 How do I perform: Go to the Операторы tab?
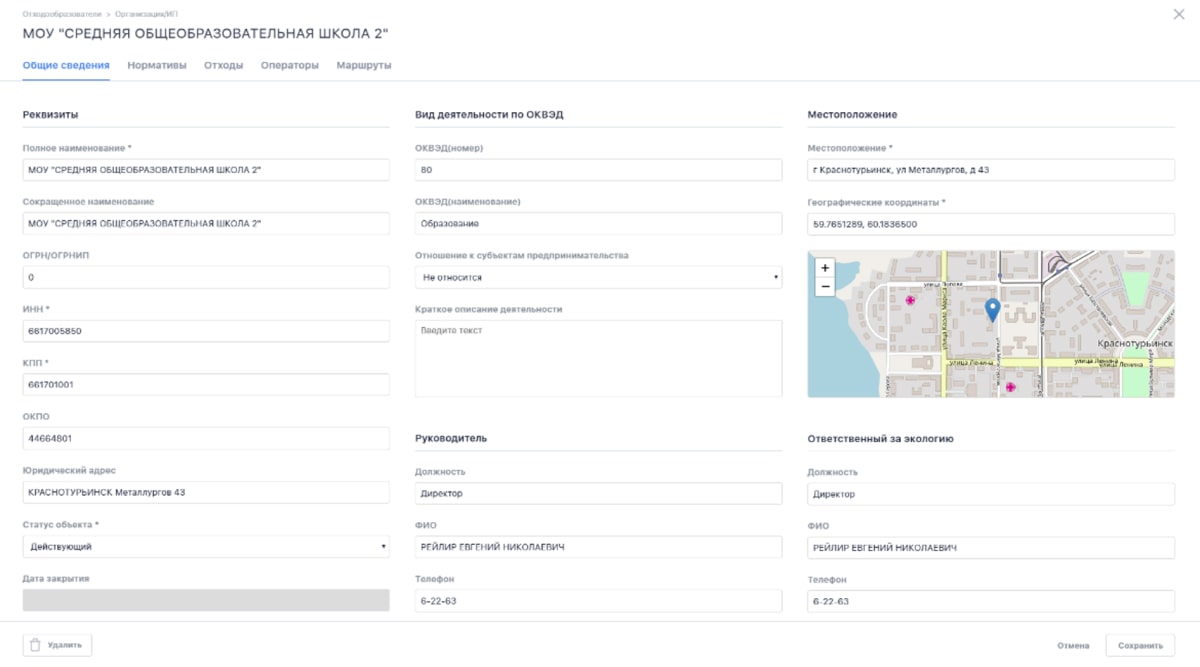(290, 65)
